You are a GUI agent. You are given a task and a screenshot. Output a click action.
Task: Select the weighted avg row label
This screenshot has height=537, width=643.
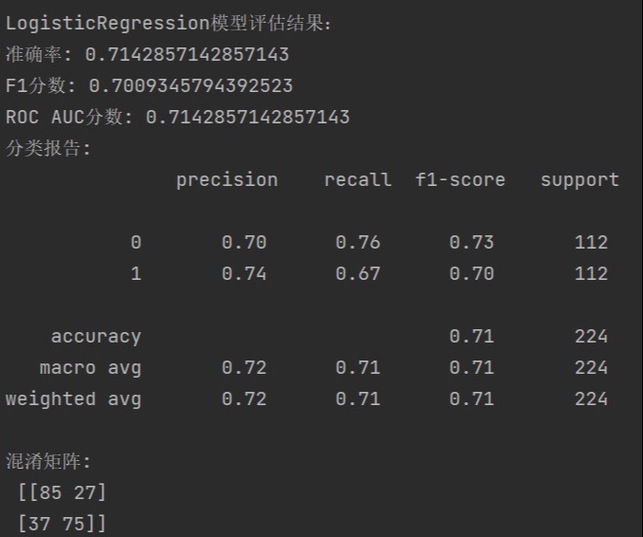tap(73, 399)
